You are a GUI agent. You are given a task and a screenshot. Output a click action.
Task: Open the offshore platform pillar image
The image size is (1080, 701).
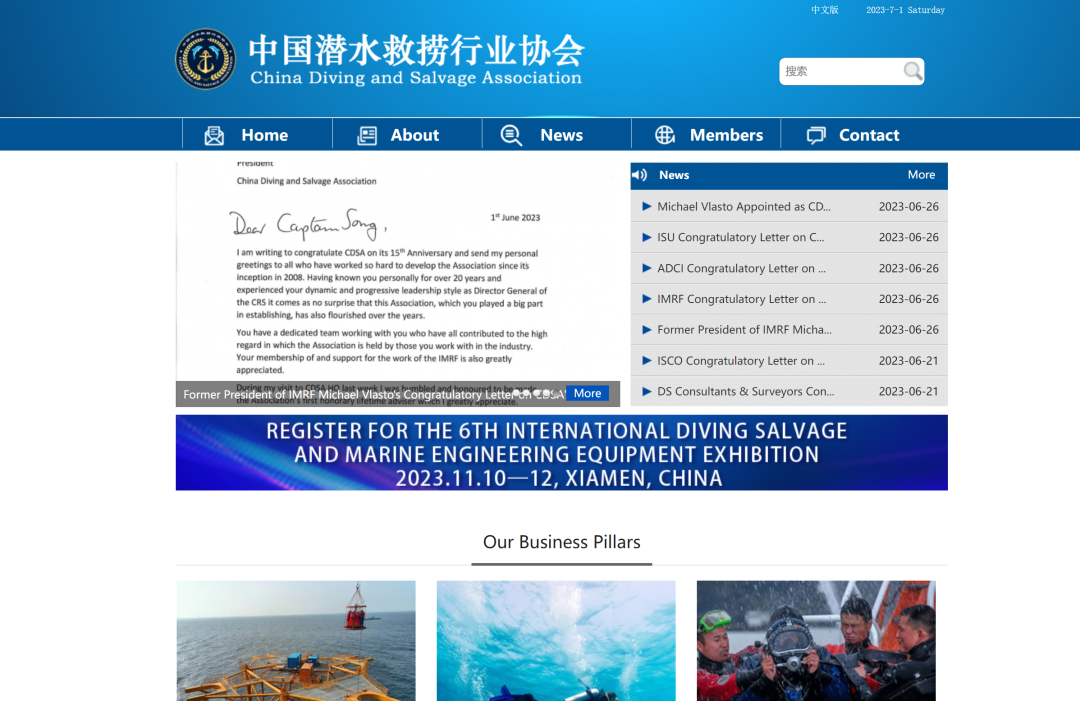296,640
